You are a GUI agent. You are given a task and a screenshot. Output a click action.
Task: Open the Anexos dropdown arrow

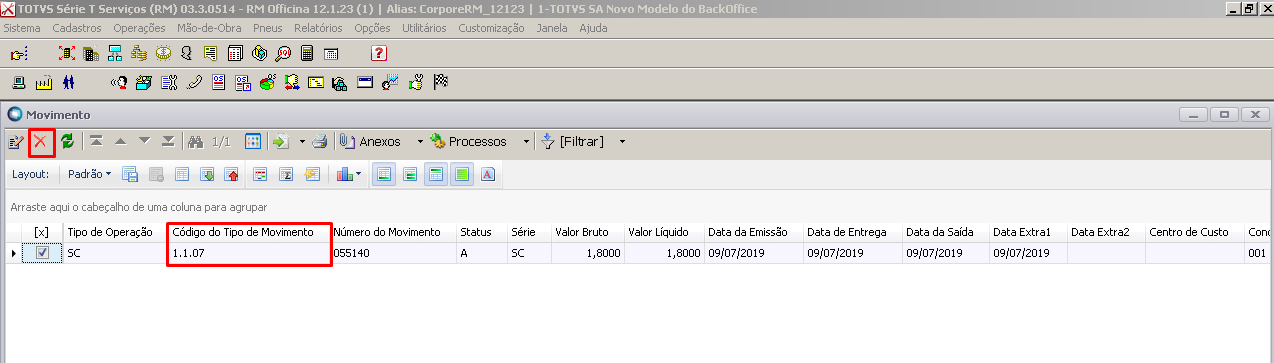click(x=419, y=141)
